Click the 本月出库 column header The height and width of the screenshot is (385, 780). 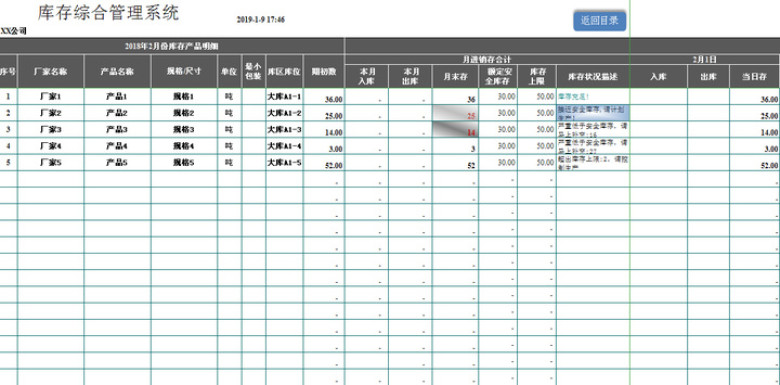tap(410, 76)
